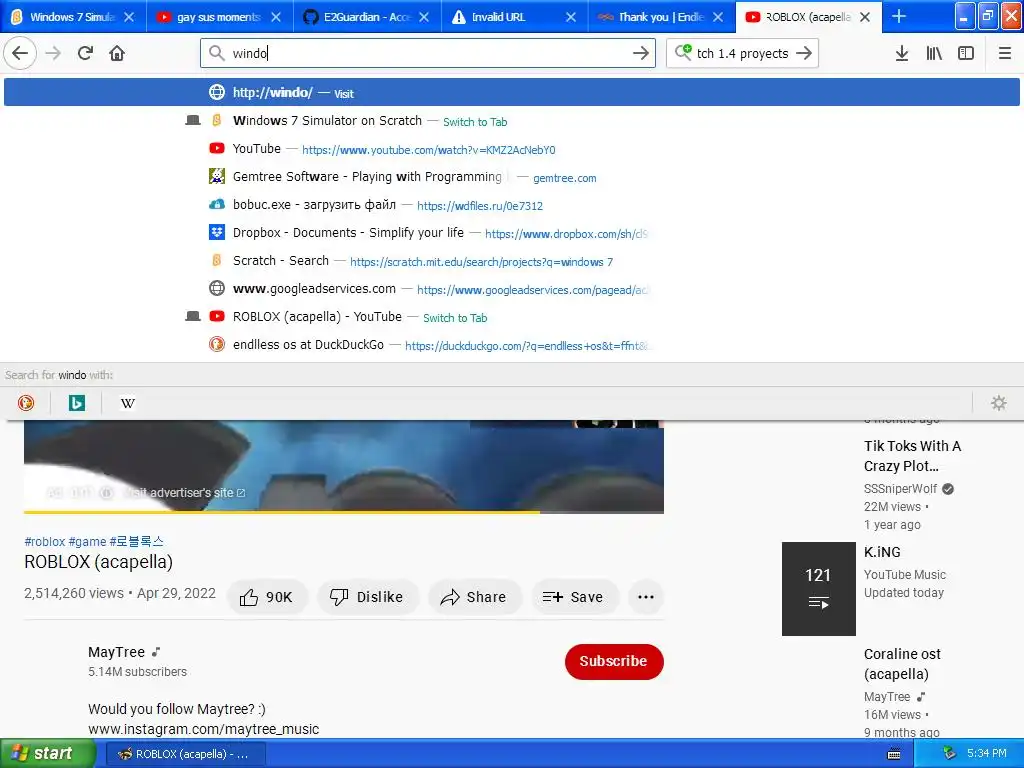Switch to E2Guardian tab
Screen dimensions: 1024x768
click(x=367, y=17)
